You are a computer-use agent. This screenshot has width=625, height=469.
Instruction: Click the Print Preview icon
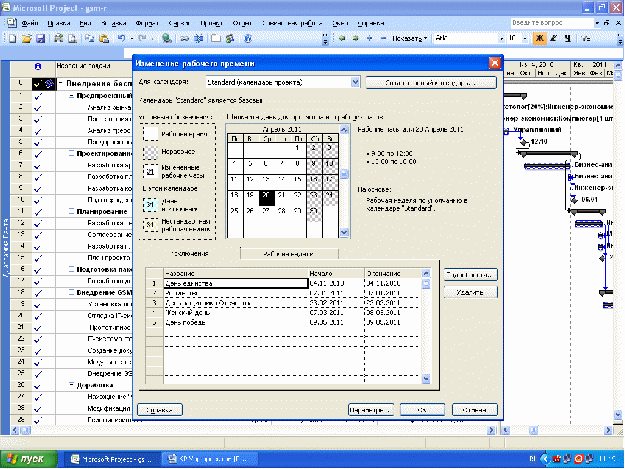(72, 39)
